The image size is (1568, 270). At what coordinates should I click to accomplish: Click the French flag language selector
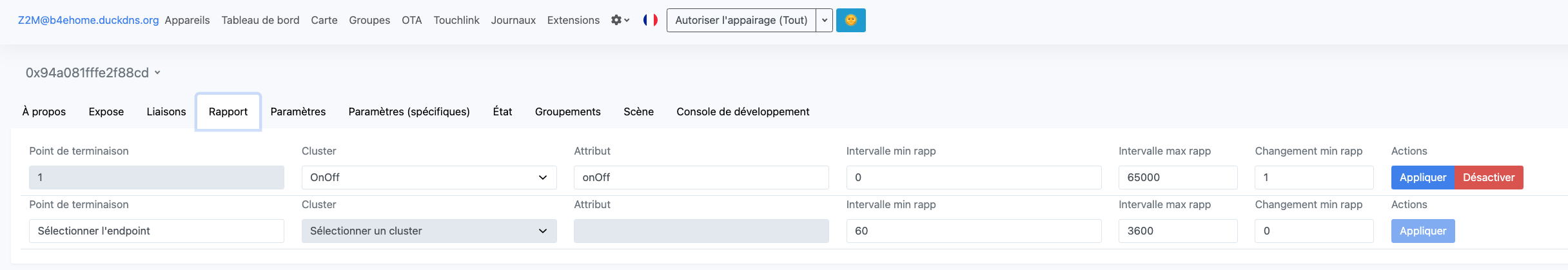coord(650,20)
